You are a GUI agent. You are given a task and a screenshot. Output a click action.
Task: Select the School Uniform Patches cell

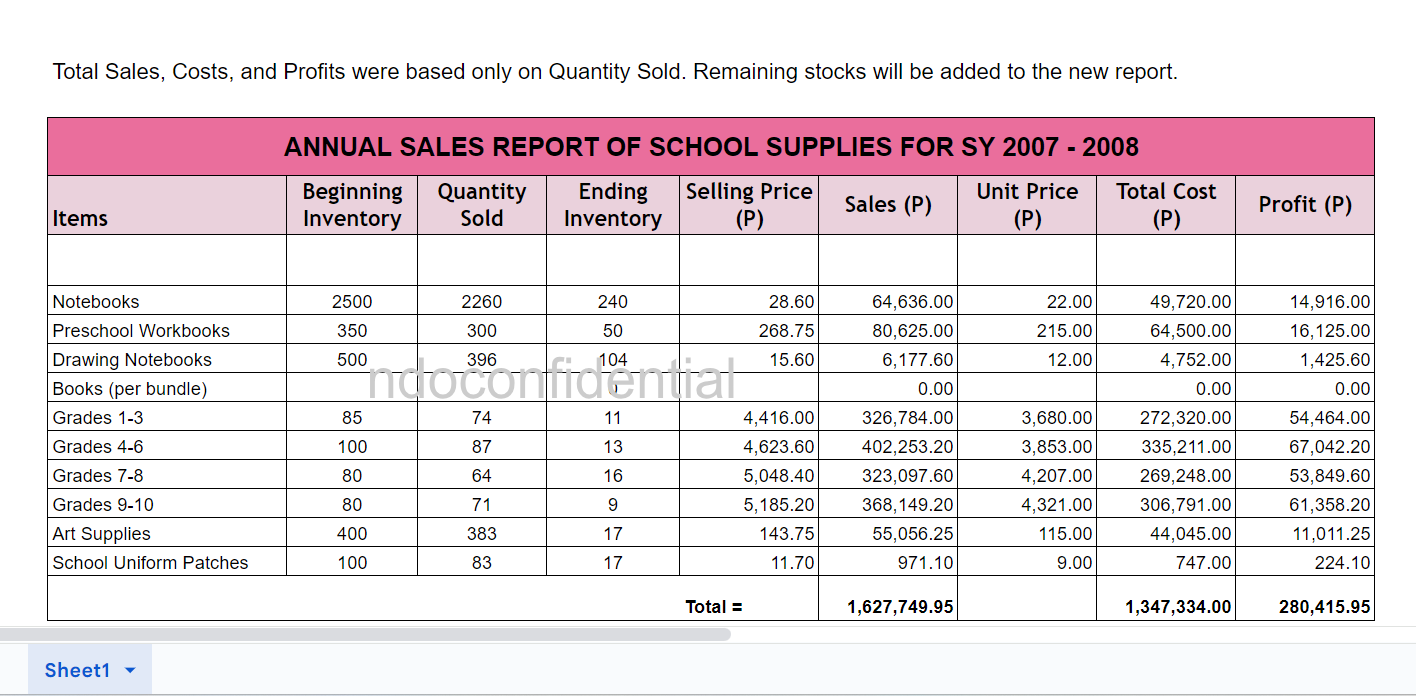coord(150,563)
